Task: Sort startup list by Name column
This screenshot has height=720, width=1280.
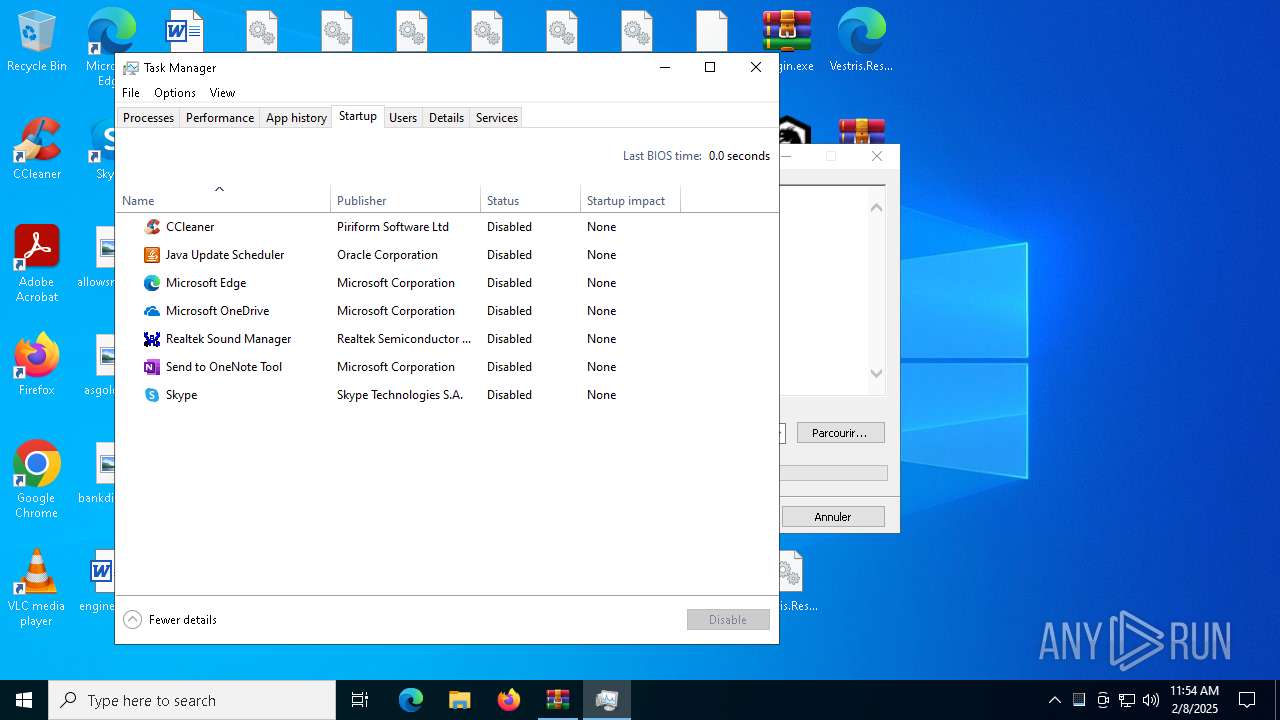Action: [222, 200]
